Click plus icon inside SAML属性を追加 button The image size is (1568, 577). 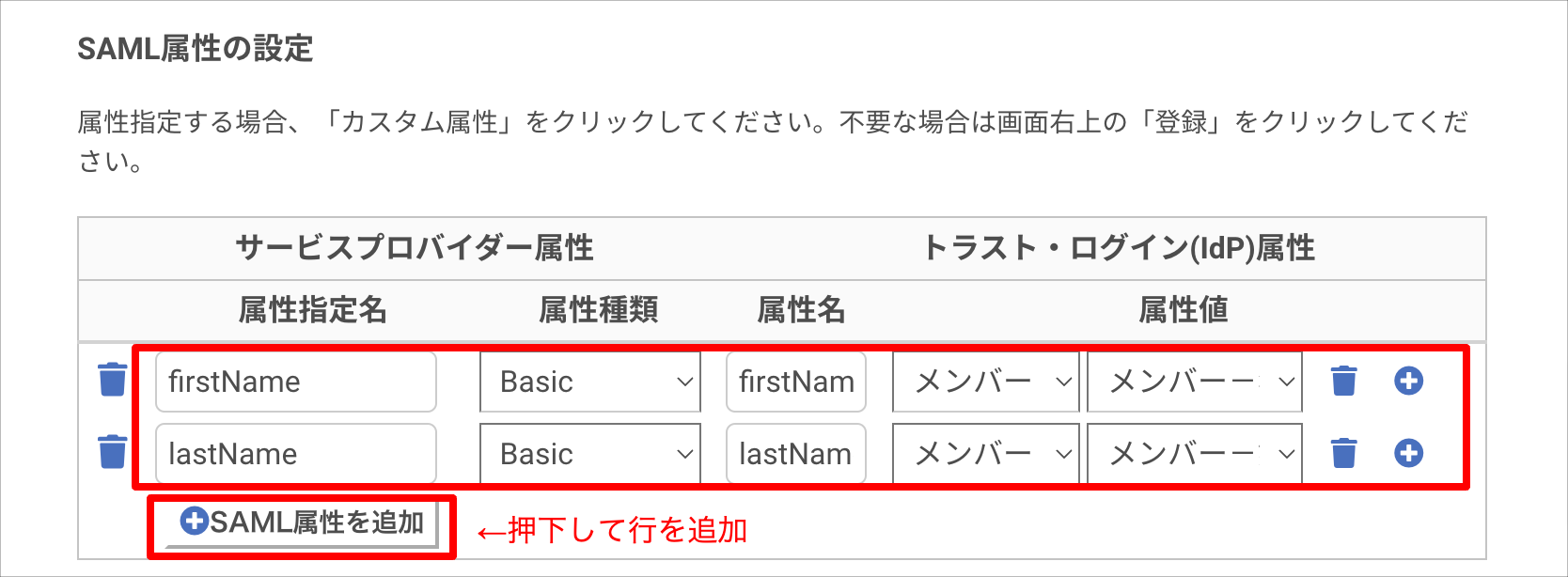point(194,521)
